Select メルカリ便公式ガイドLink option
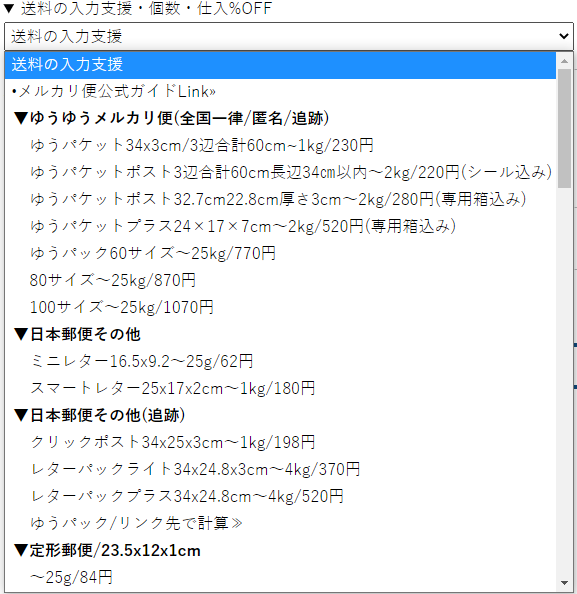 tap(280, 91)
